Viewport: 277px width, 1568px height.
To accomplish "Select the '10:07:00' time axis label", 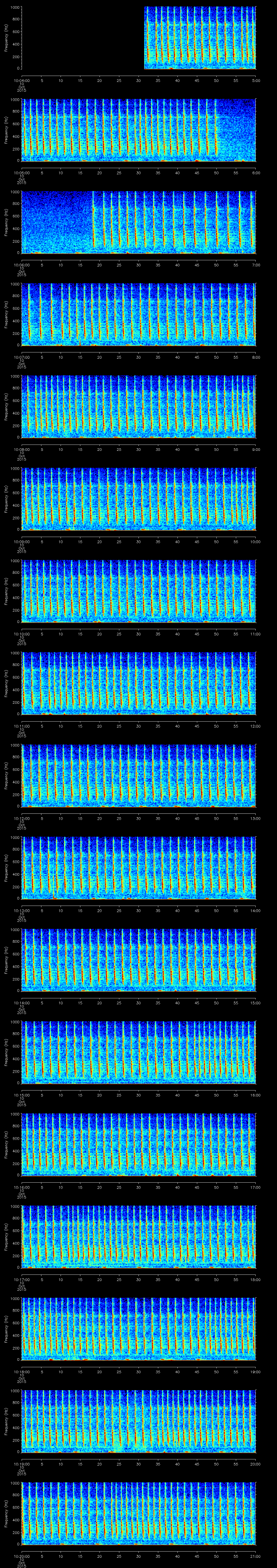I will pyautogui.click(x=22, y=357).
